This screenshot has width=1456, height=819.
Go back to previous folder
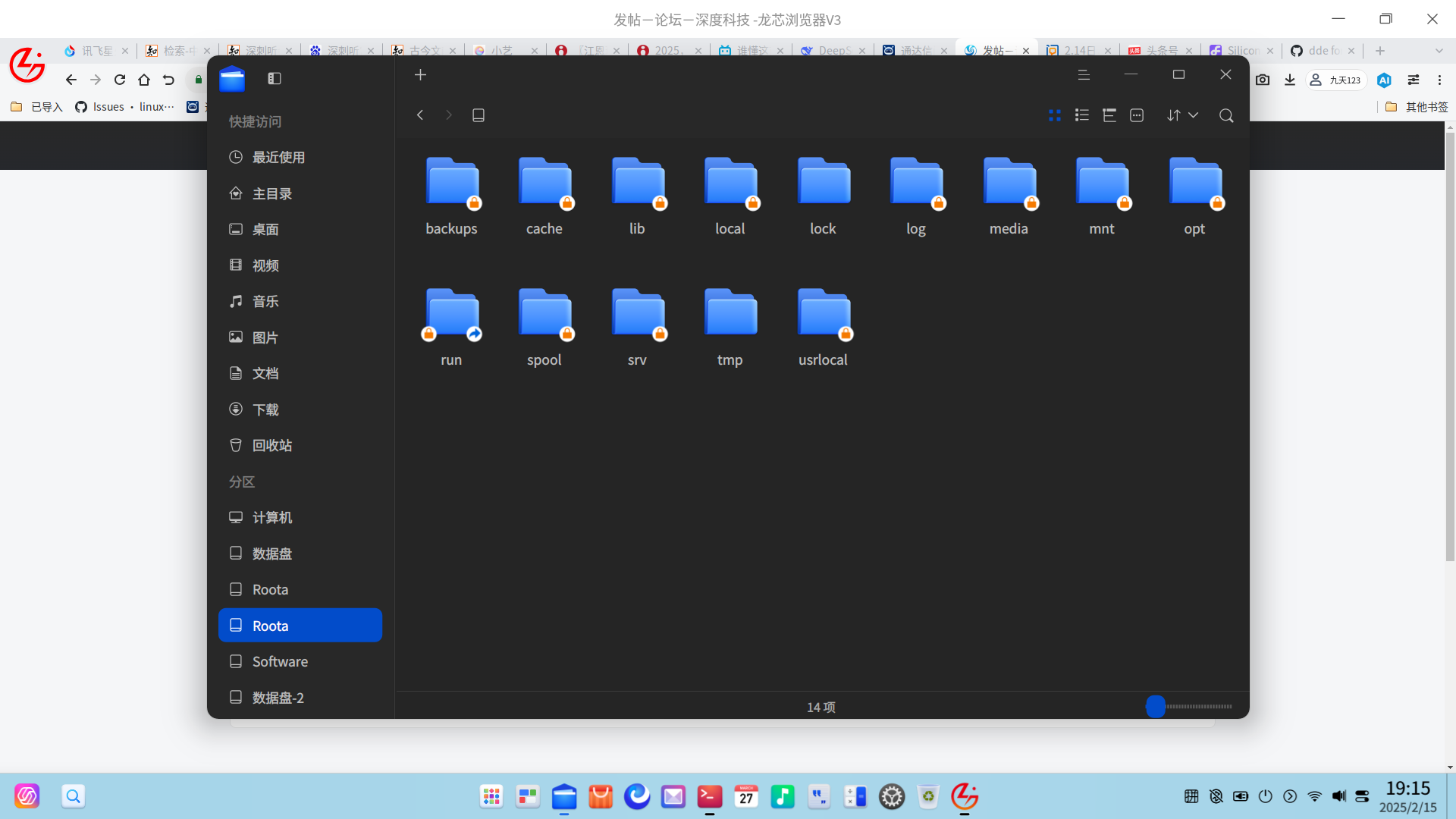(420, 115)
